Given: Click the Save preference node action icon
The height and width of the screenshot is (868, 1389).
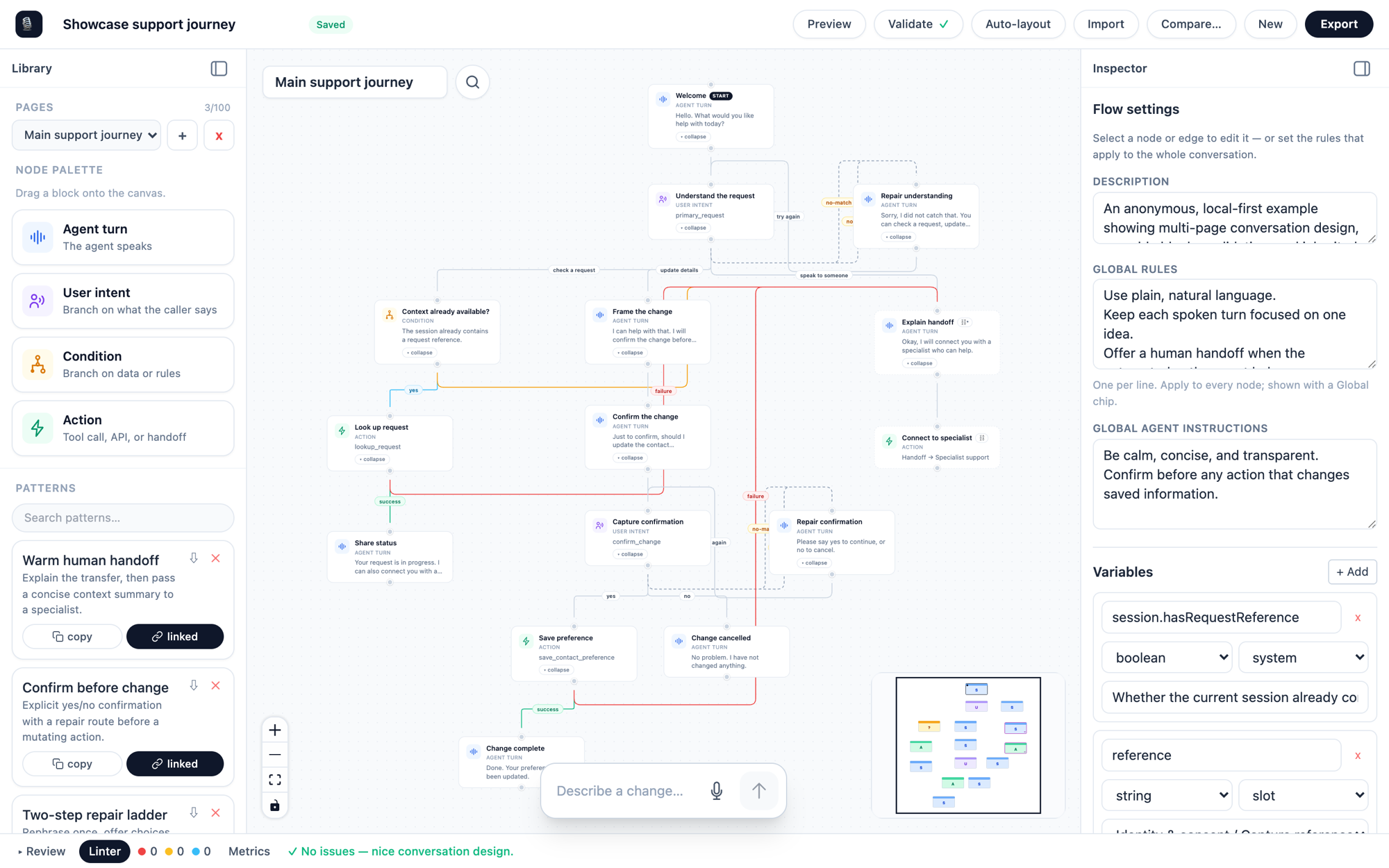Looking at the screenshot, I should 526,642.
